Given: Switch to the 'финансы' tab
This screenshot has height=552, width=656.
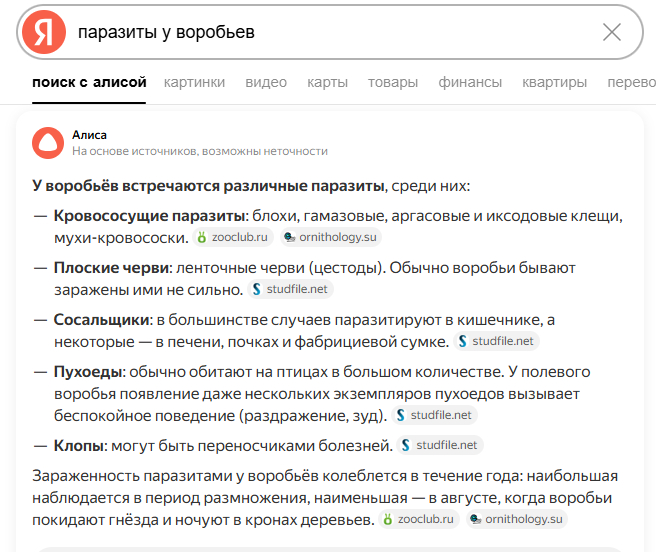Looking at the screenshot, I should [470, 82].
